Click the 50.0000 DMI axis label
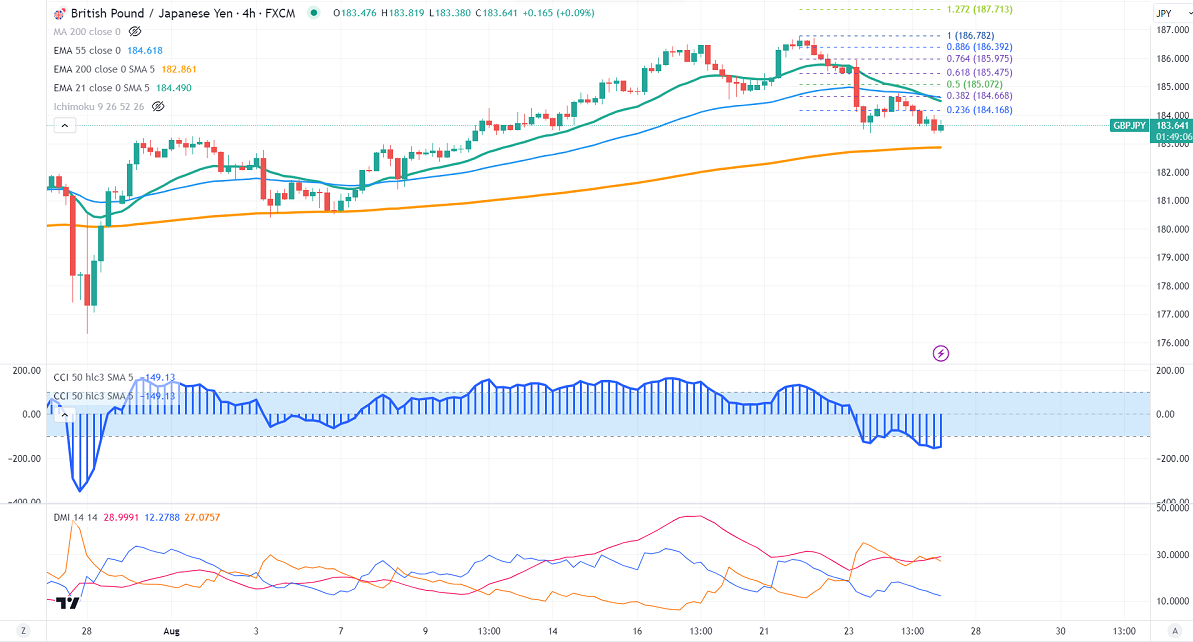This screenshot has width=1193, height=642. click(1172, 507)
